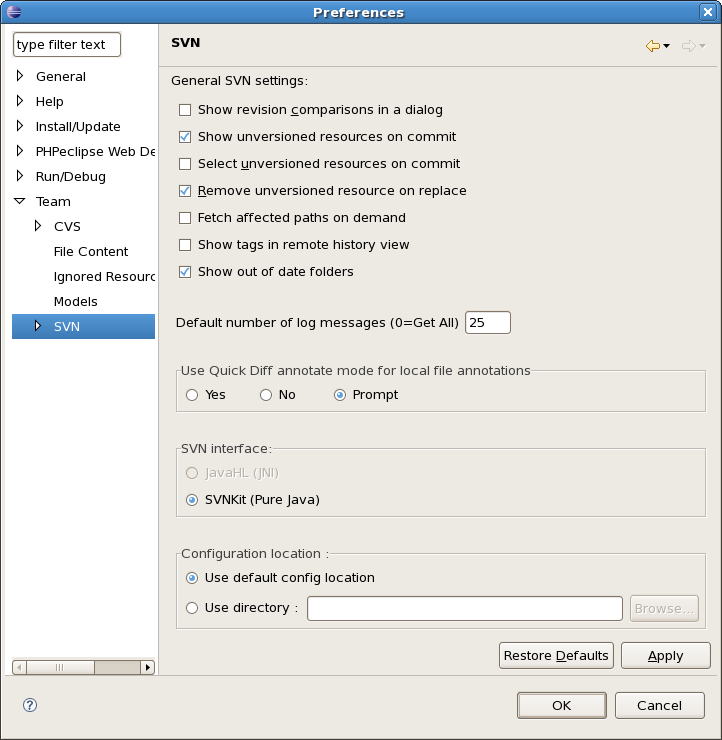Click the Apply button
The width and height of the screenshot is (722, 740).
[x=665, y=656]
